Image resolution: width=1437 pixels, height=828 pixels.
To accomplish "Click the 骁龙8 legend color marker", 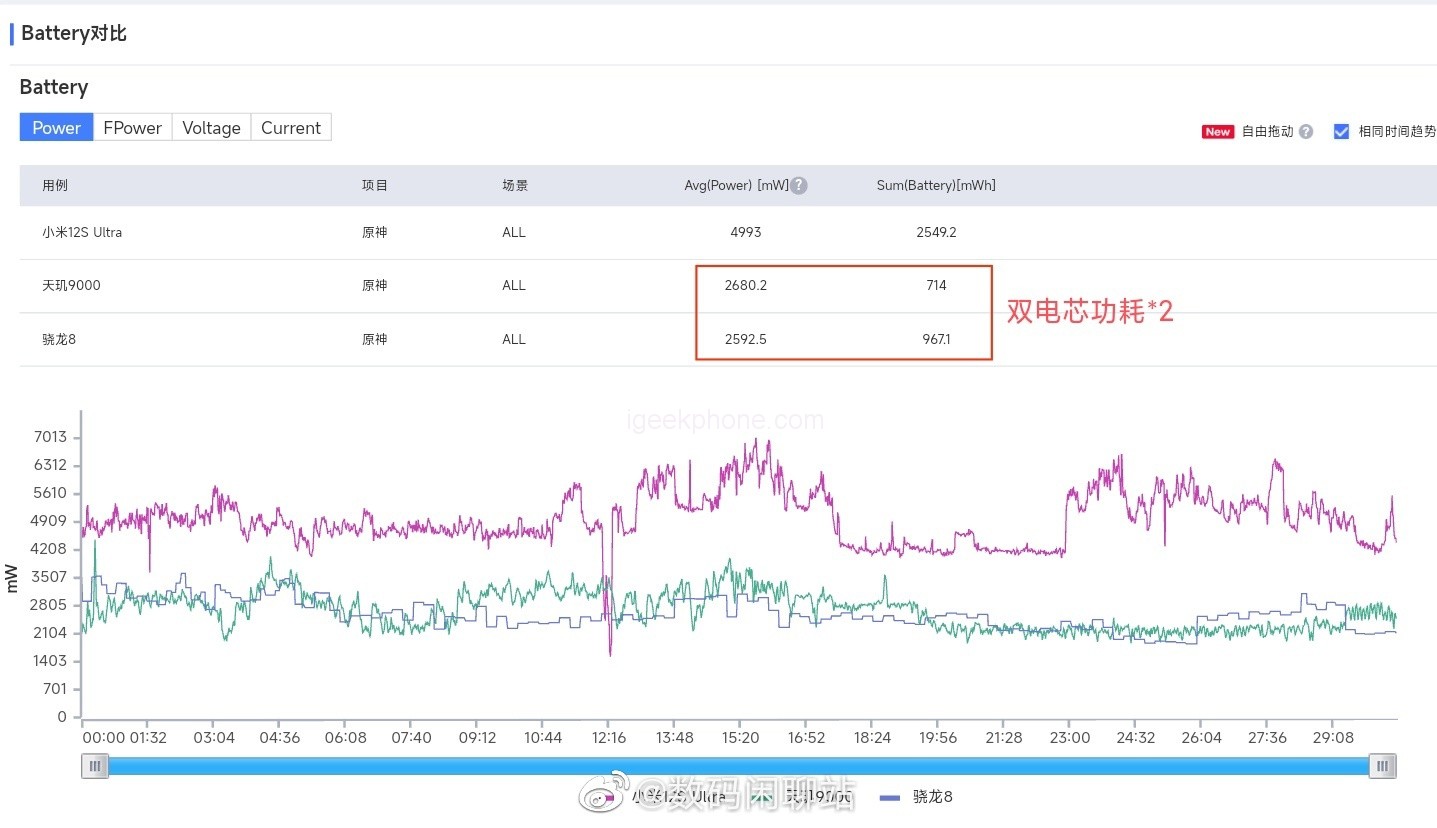I will pos(892,797).
